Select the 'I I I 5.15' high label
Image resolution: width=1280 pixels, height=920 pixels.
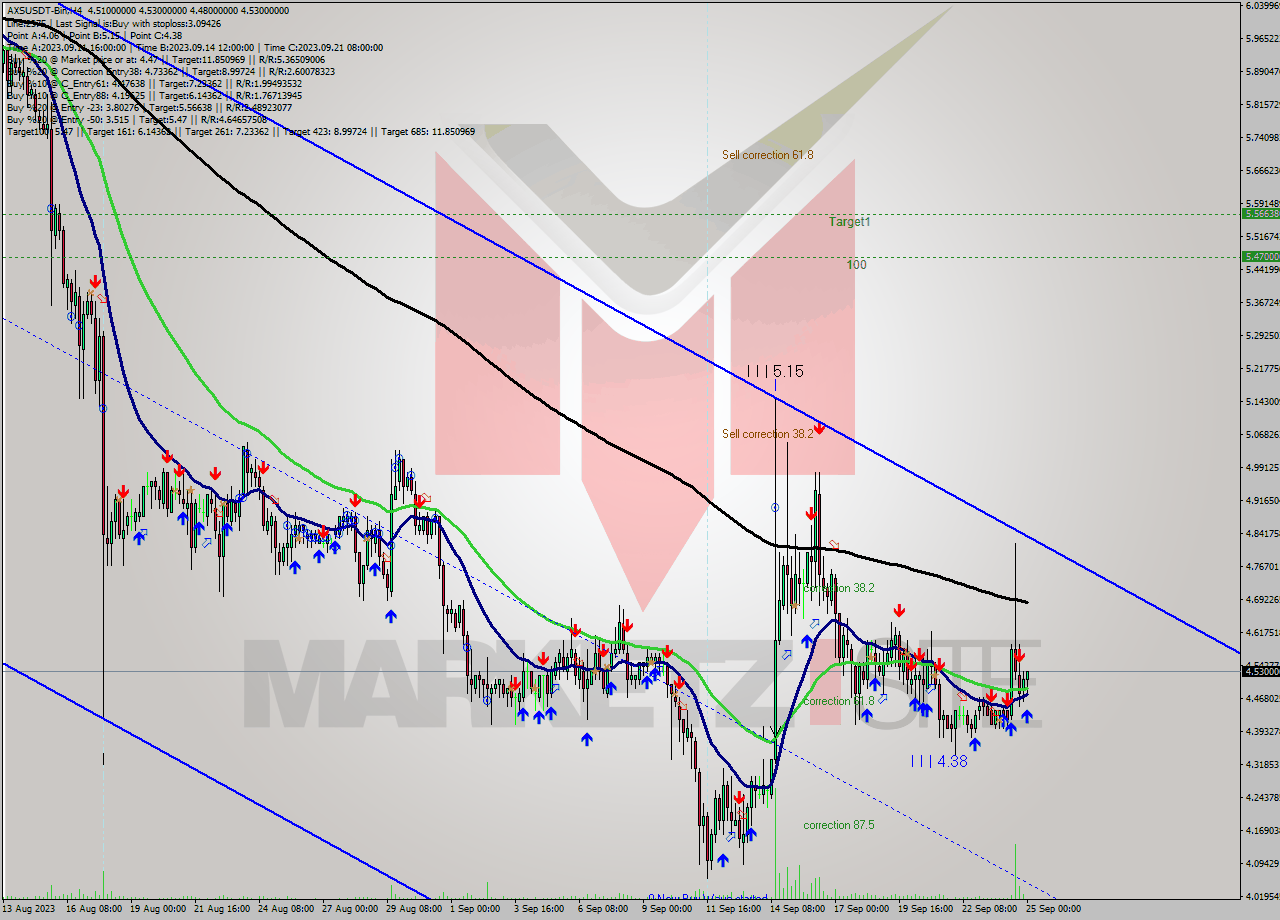point(775,371)
